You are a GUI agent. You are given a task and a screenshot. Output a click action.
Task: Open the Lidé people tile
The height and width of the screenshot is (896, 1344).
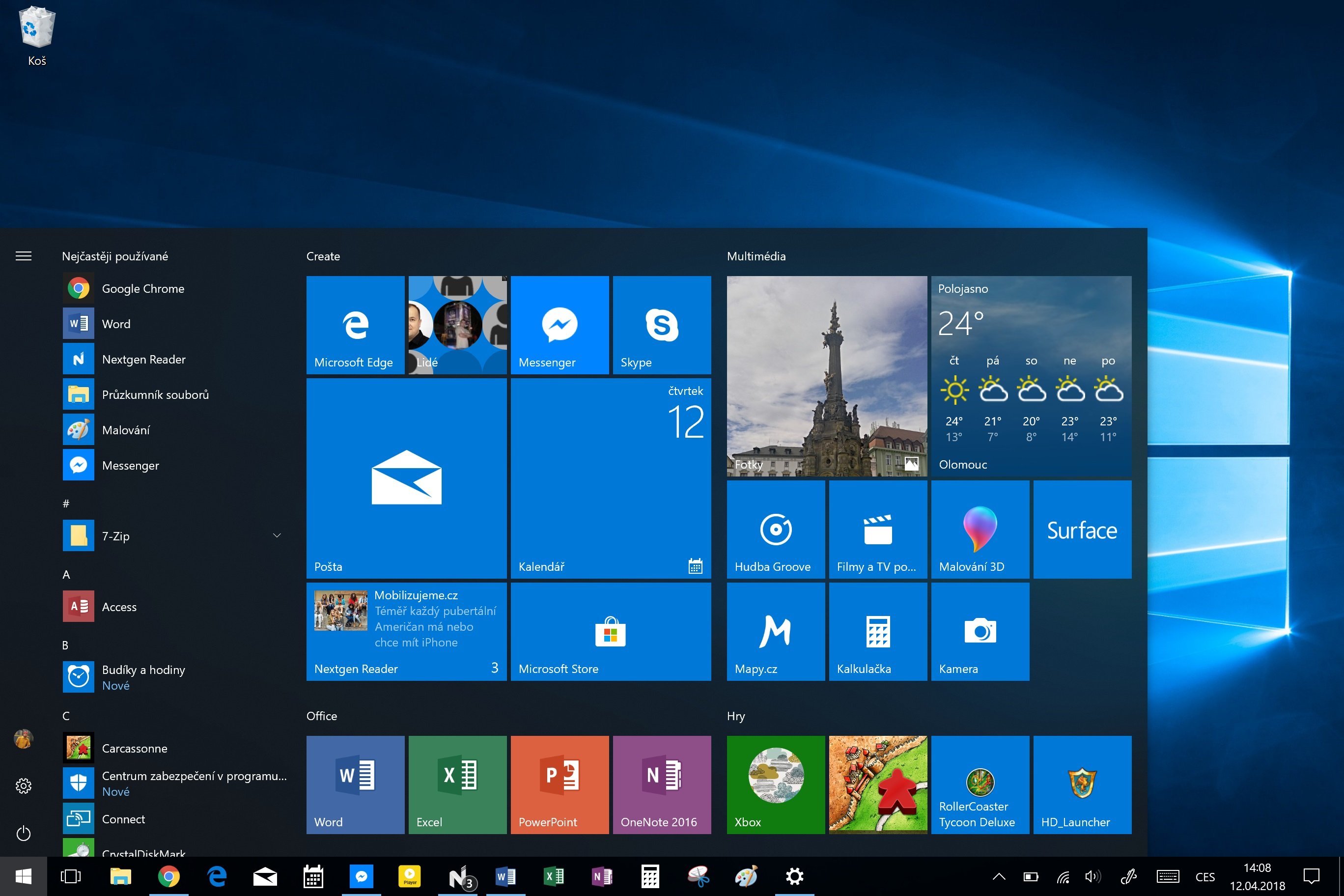458,325
